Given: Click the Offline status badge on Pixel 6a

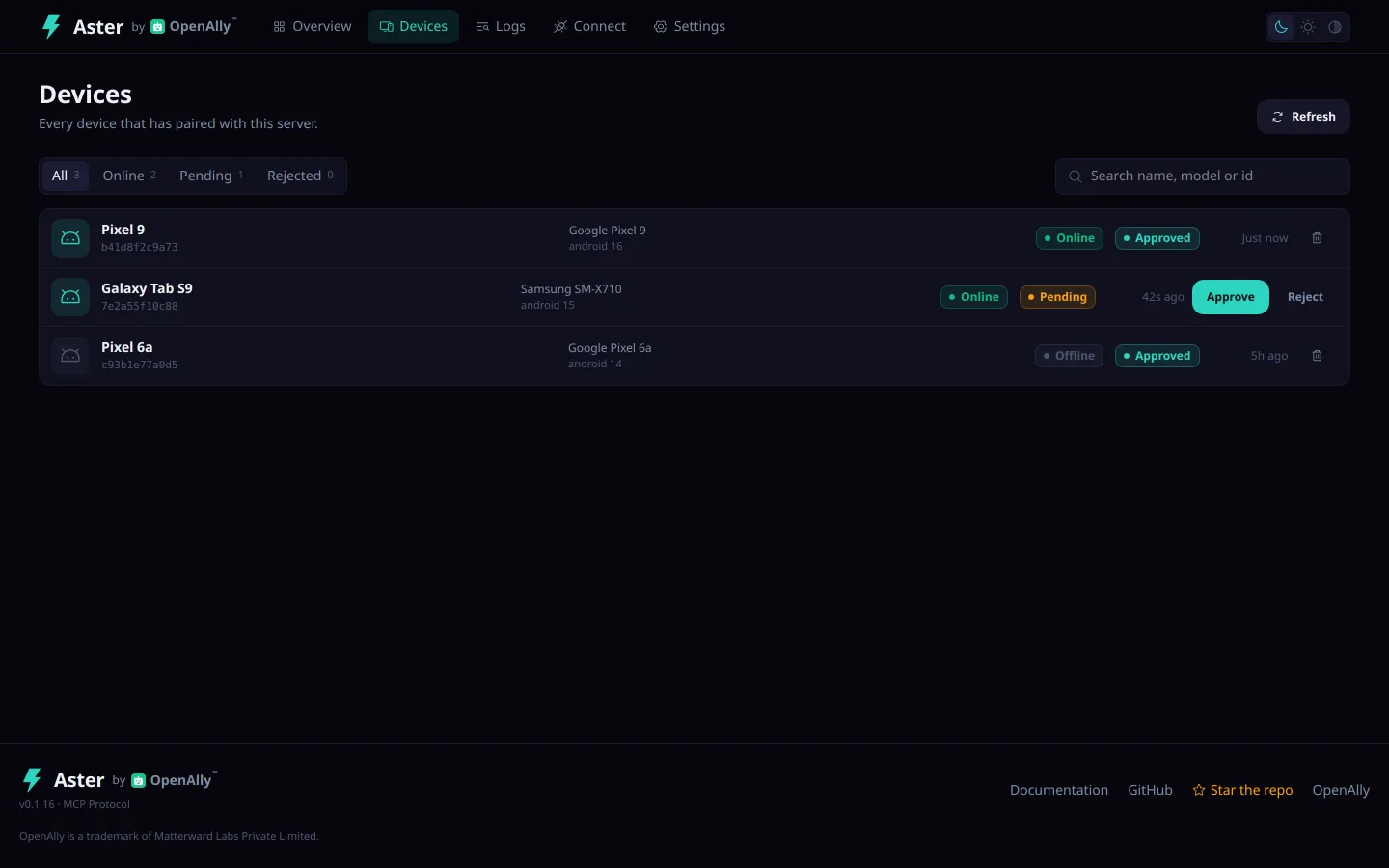Looking at the screenshot, I should pyautogui.click(x=1069, y=356).
